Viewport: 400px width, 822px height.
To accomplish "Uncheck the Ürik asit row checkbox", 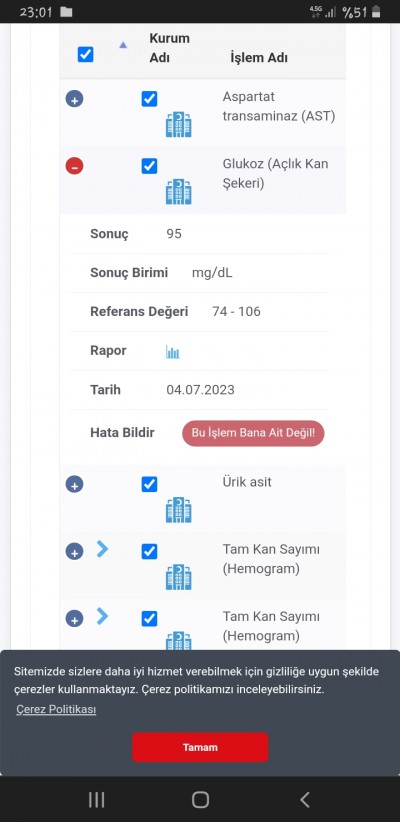I will pos(149,484).
